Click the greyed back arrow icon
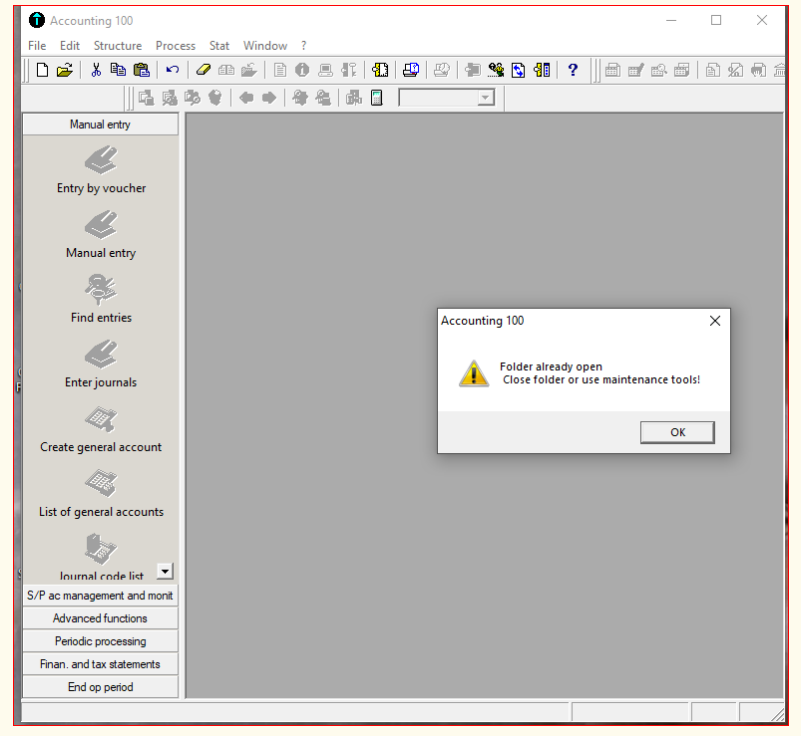801x736 pixels. point(246,98)
